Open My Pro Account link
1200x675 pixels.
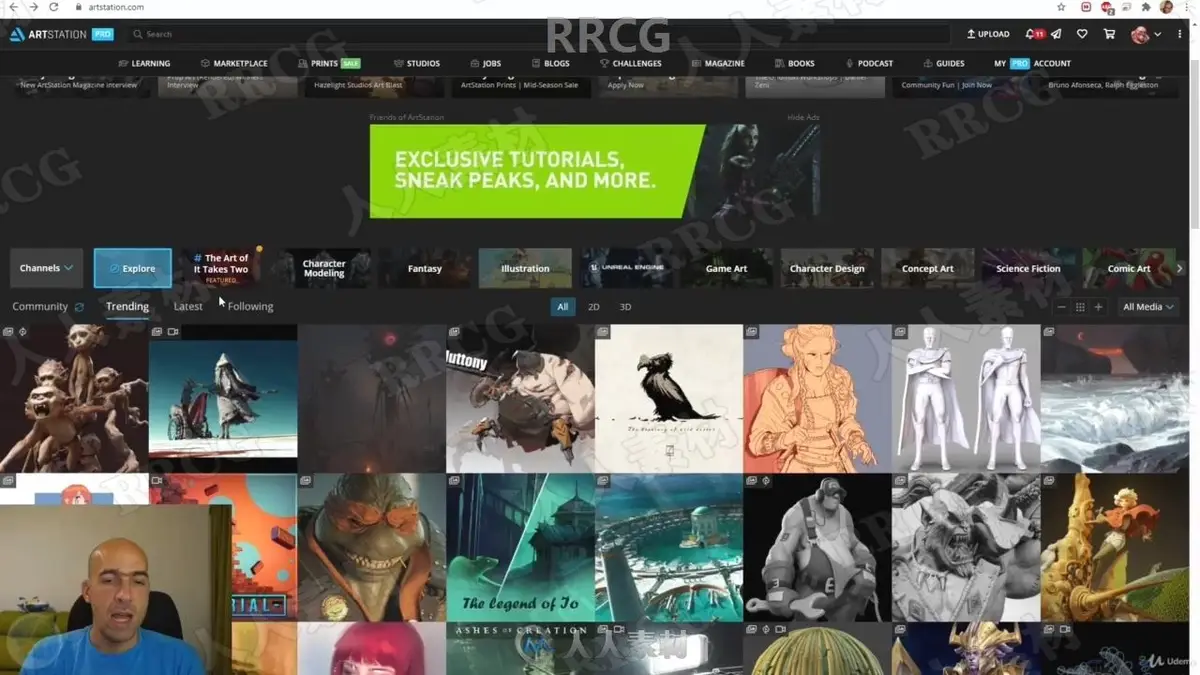[1032, 63]
